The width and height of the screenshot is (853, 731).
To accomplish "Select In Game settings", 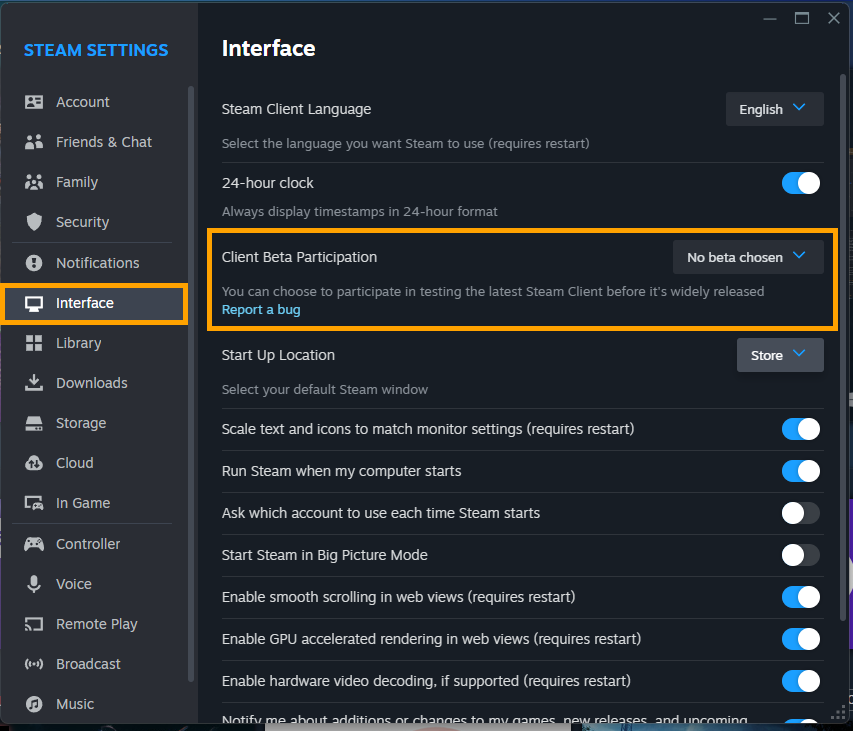I will (x=95, y=503).
